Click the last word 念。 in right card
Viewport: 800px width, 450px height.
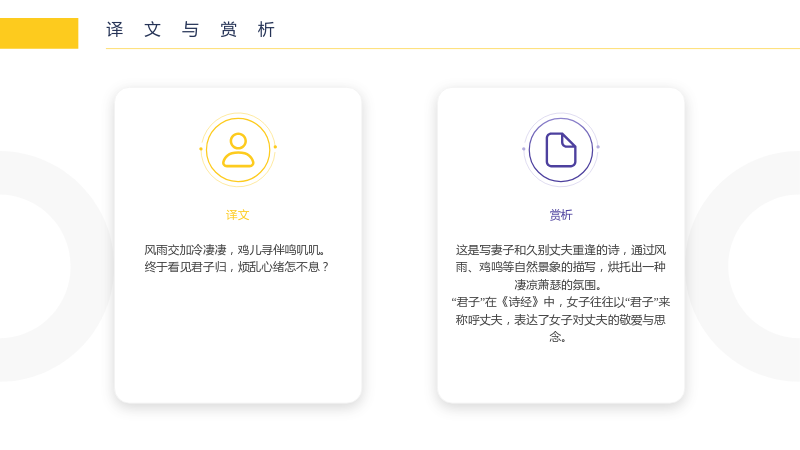[x=558, y=337]
